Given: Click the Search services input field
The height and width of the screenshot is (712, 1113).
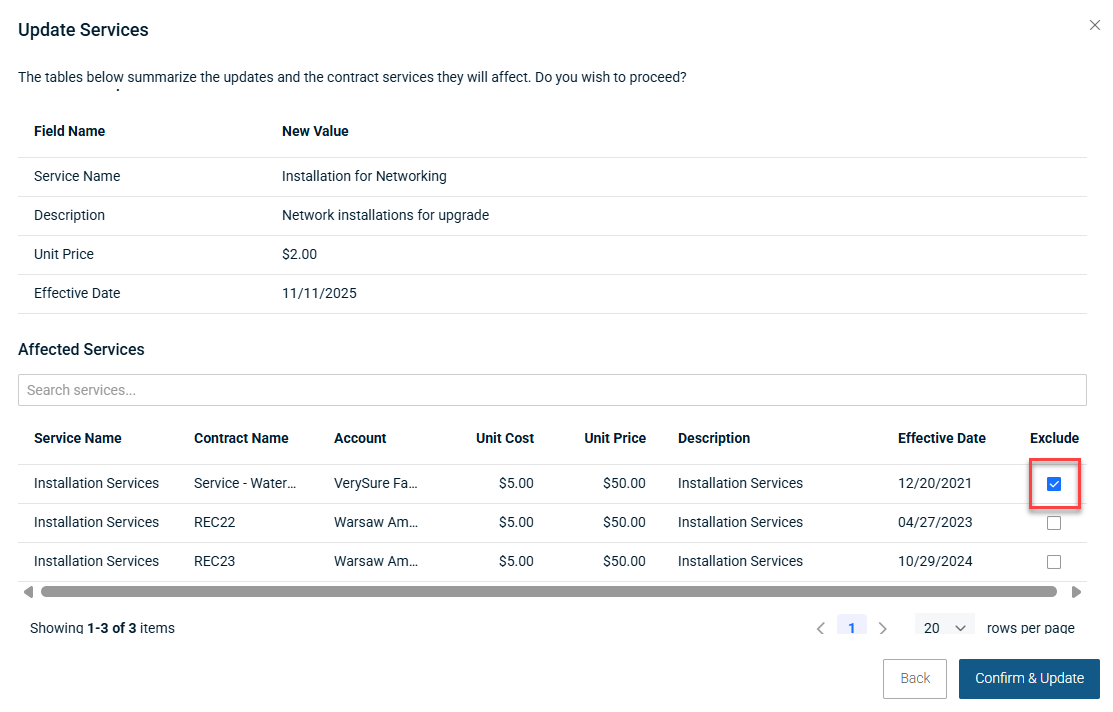Looking at the screenshot, I should click(552, 390).
